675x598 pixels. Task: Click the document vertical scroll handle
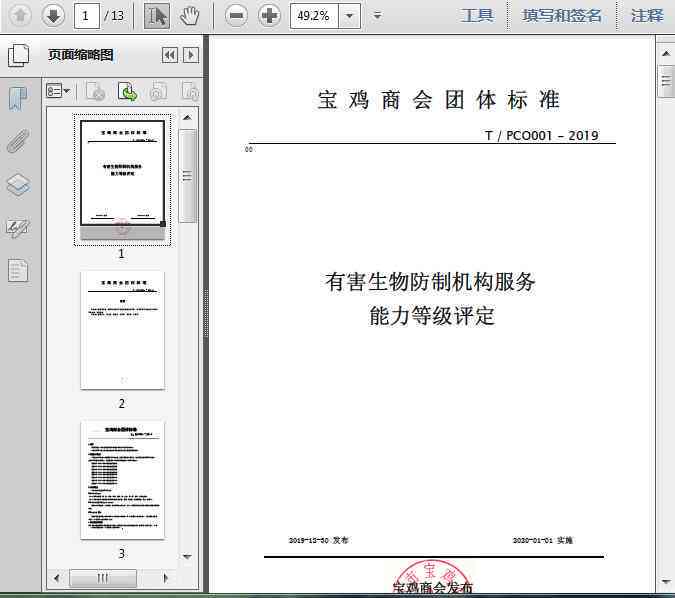pyautogui.click(x=666, y=81)
